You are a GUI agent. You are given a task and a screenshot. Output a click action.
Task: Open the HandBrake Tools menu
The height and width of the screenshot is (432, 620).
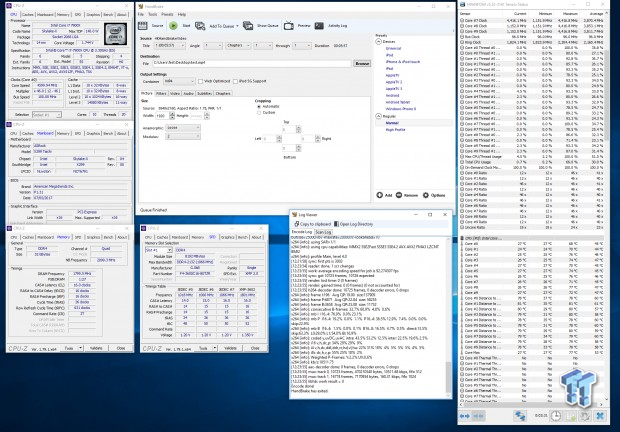click(x=153, y=14)
